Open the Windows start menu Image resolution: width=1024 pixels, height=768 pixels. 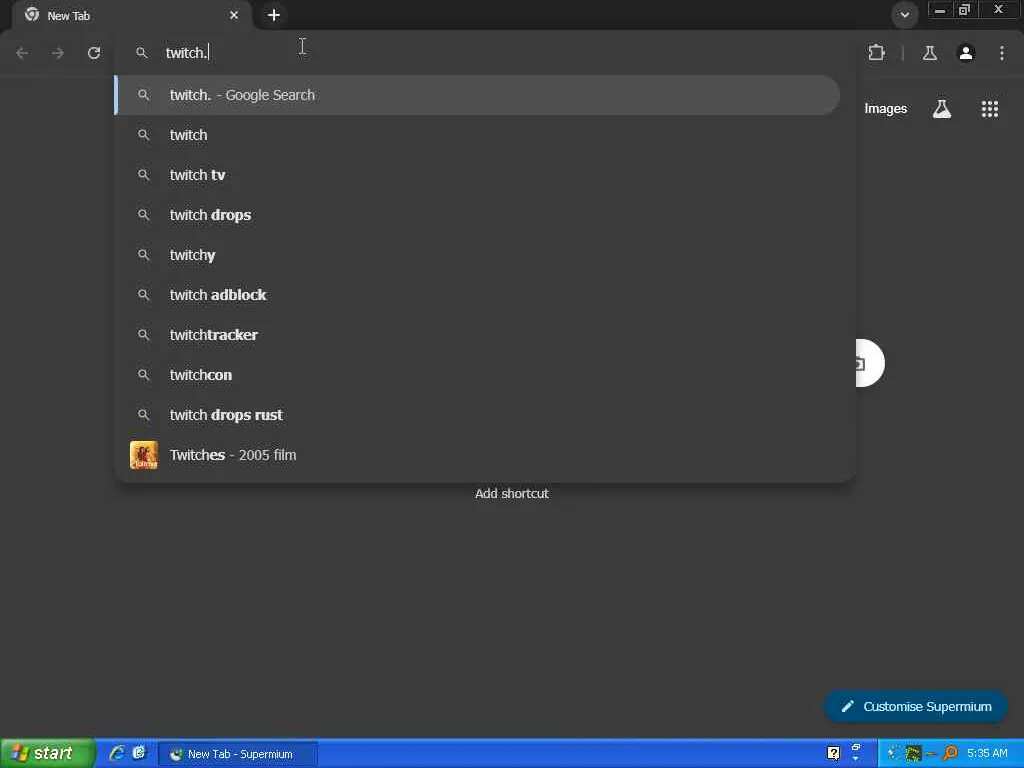[x=48, y=754]
